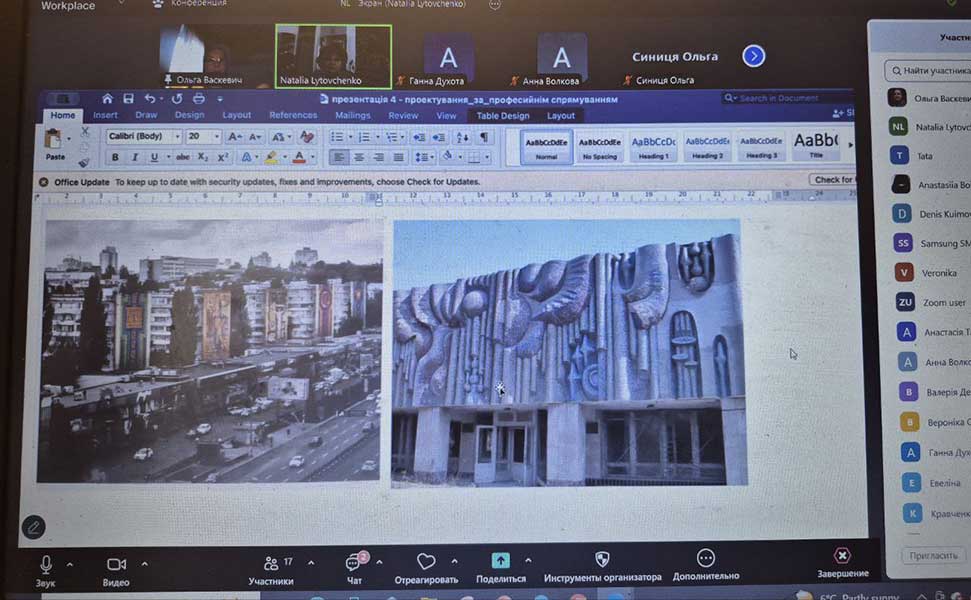Open the Дополнительно more options icon
This screenshot has width=971, height=600.
coord(705,560)
